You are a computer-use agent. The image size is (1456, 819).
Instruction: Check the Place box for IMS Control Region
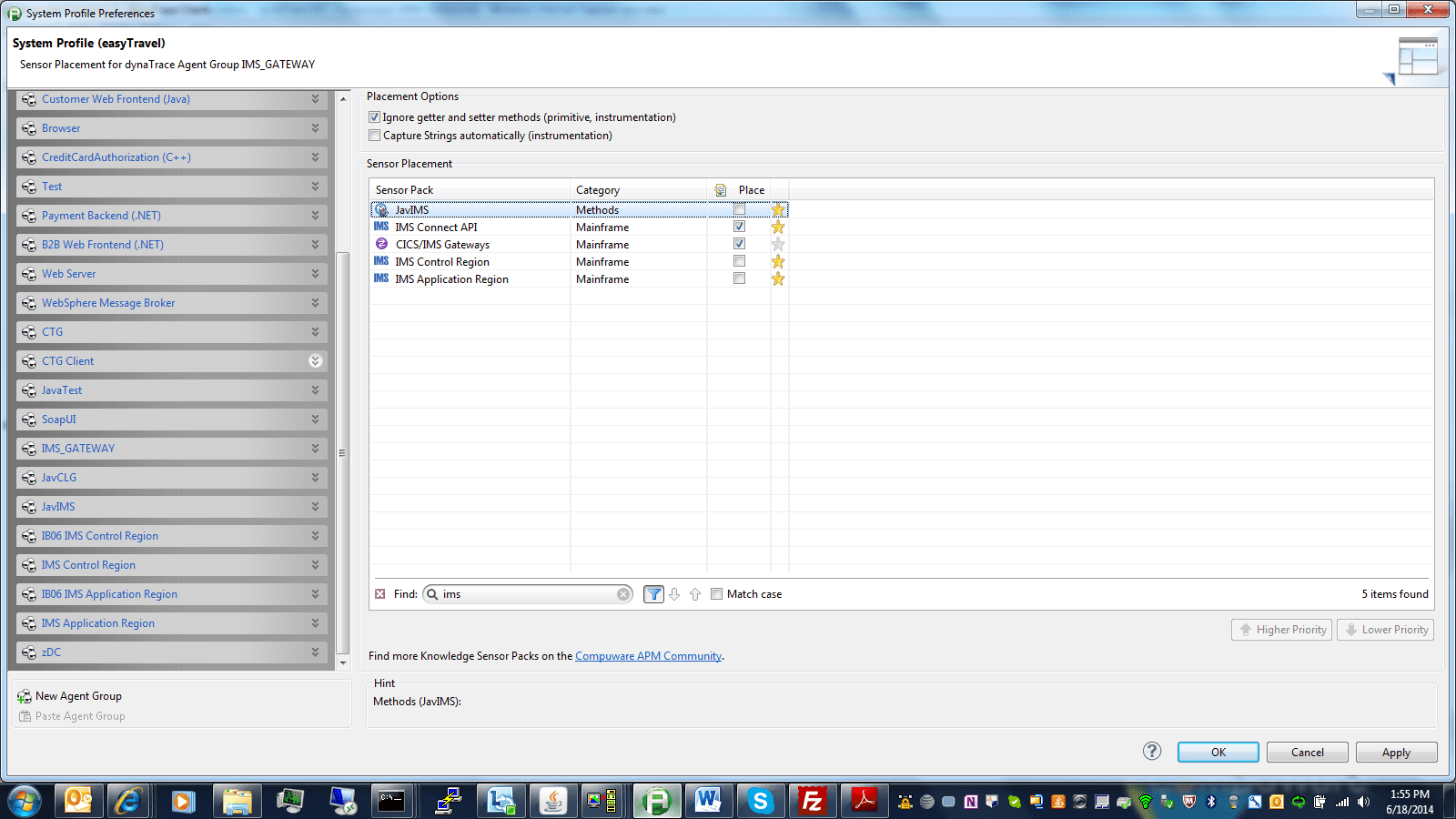coord(739,261)
